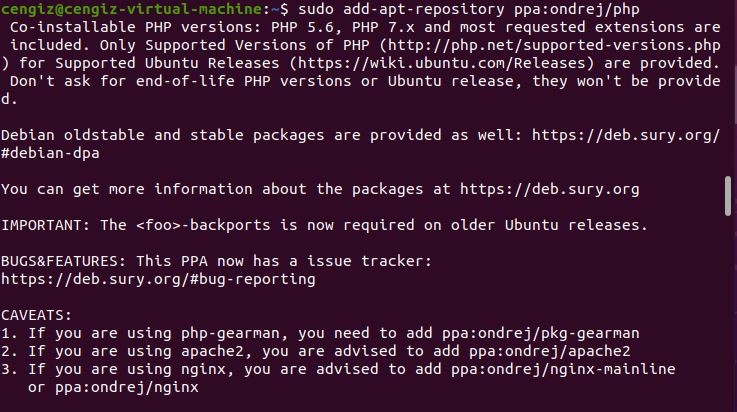The image size is (737, 412).
Task: Click ppa:ondrej/nginx on the last line
Action: (127, 387)
